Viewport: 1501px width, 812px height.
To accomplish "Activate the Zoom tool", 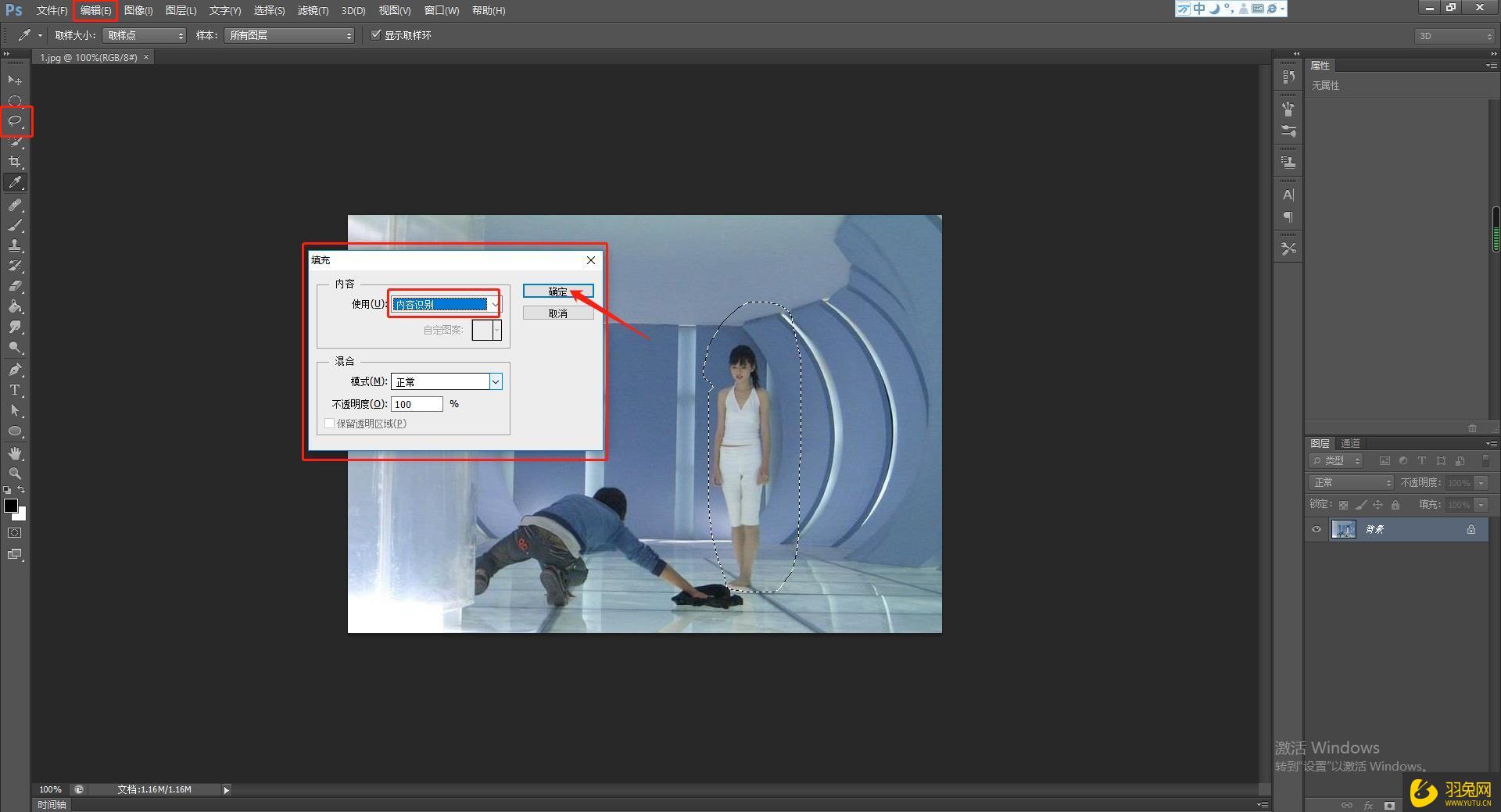I will tap(15, 474).
